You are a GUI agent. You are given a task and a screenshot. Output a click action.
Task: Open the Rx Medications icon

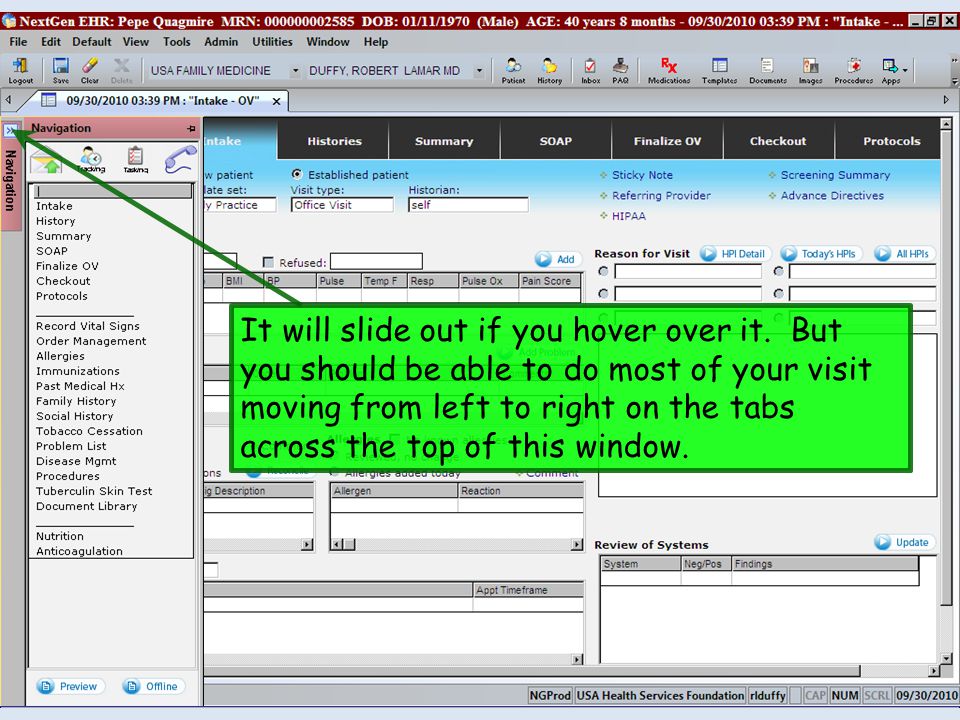(x=669, y=71)
